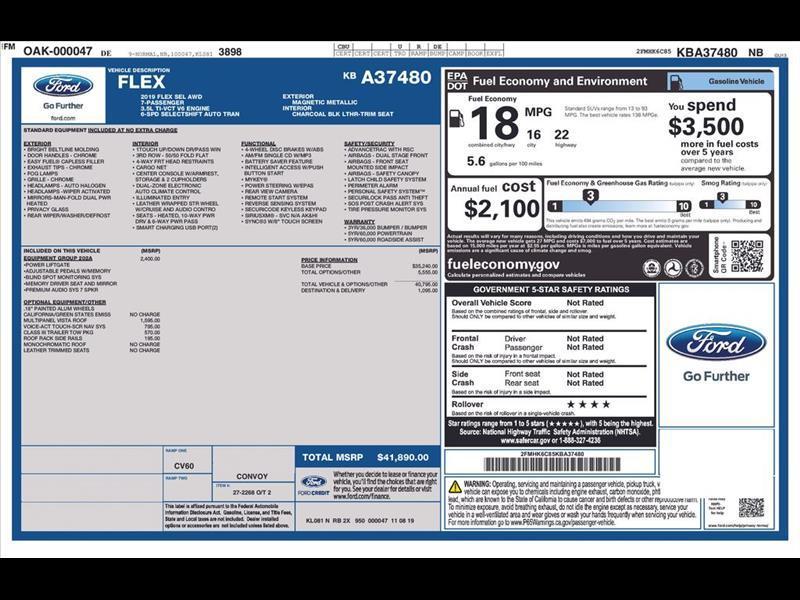Viewport: 800px width, 600px height.
Task: Click the 16 city MPG value
Action: pyautogui.click(x=534, y=135)
